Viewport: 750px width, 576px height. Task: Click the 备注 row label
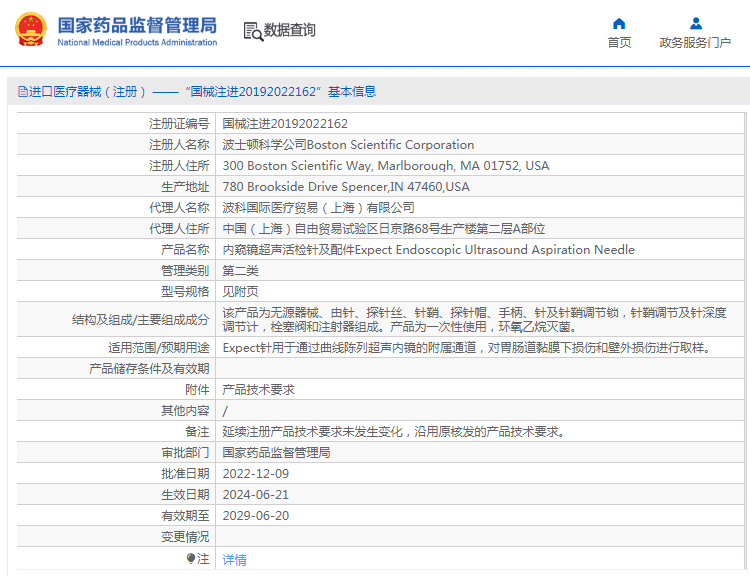[x=198, y=432]
